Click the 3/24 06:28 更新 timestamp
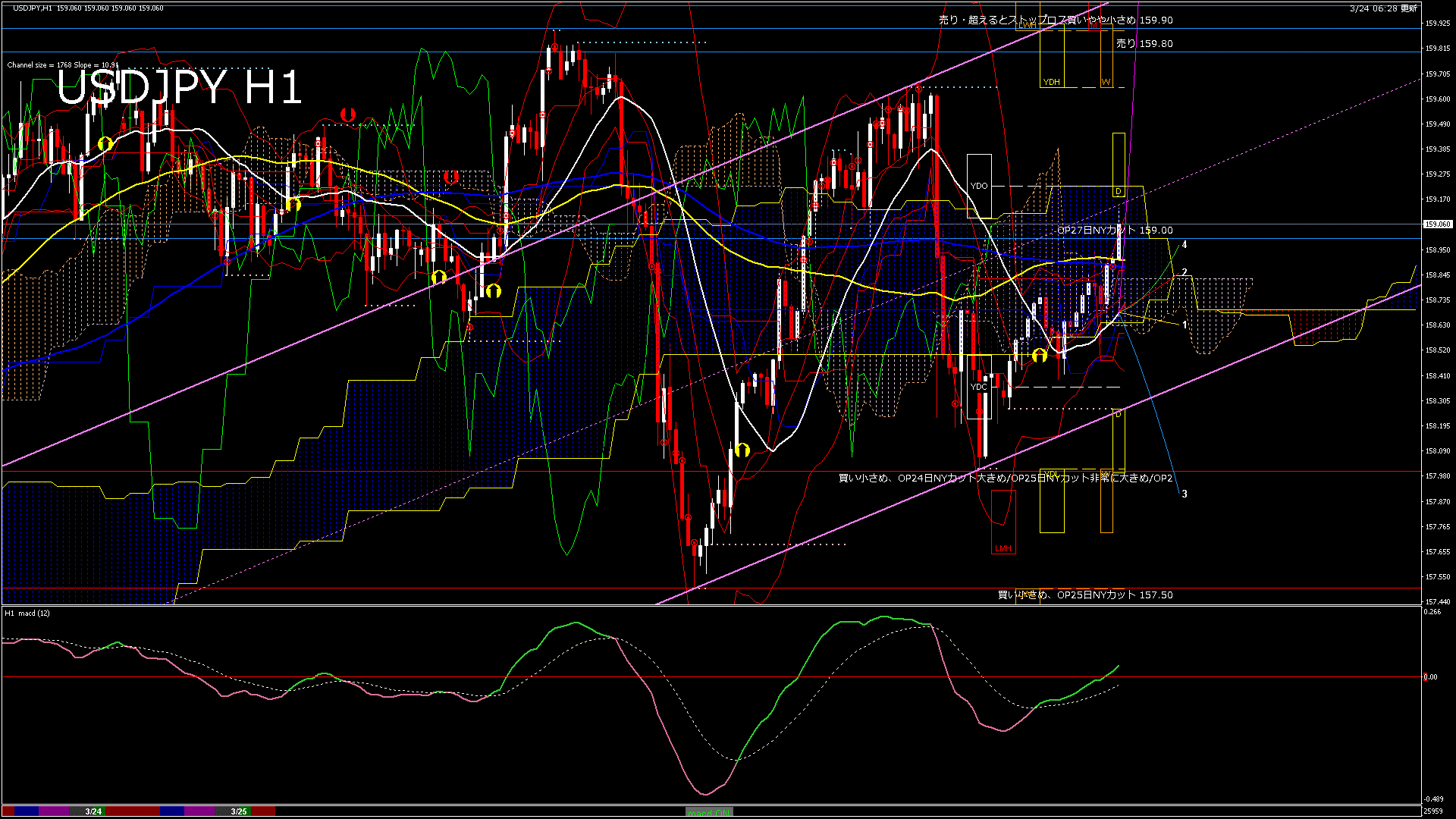Viewport: 1456px width, 819px height. tap(1383, 8)
